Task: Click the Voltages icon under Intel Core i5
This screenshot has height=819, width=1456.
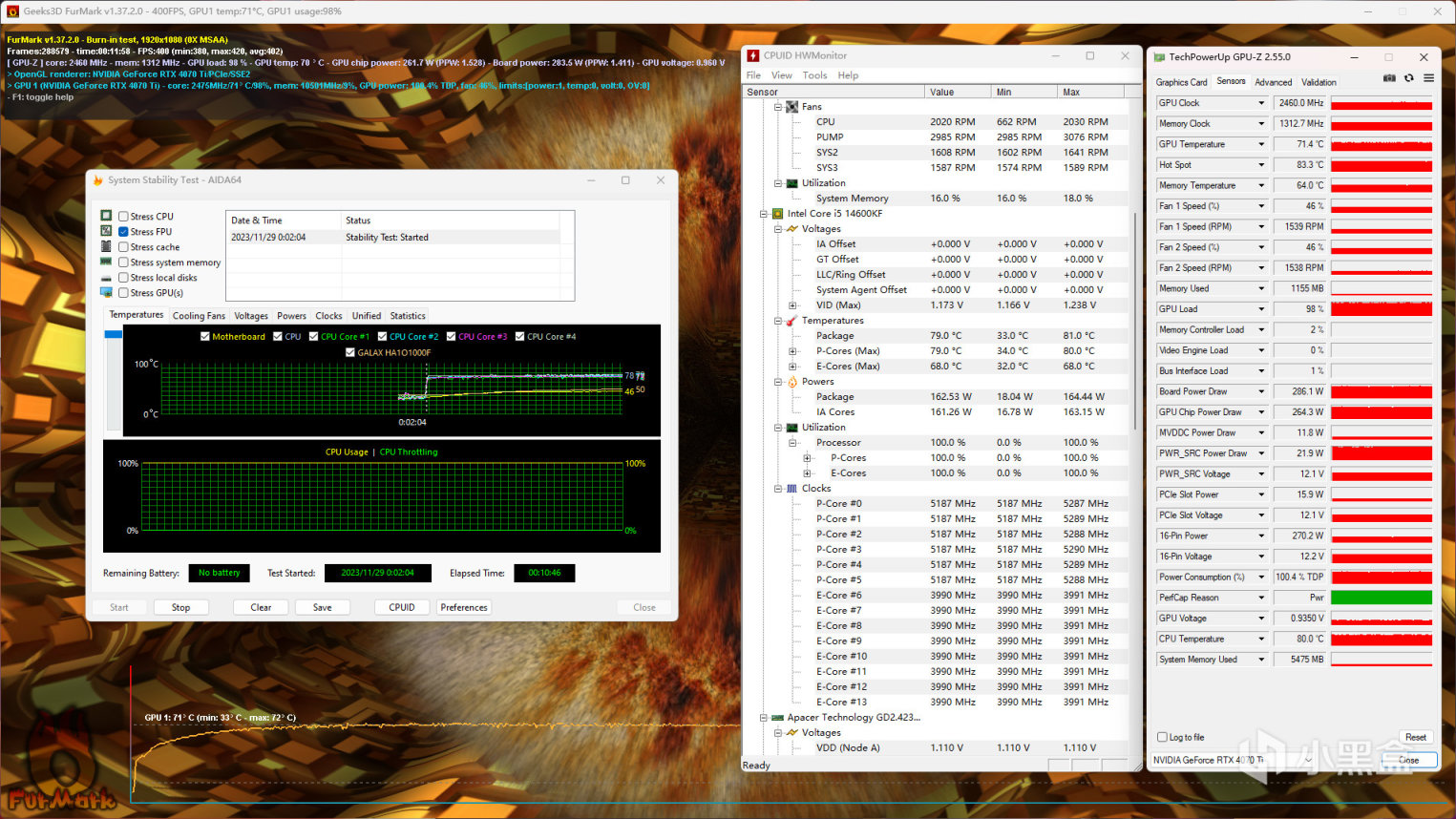Action: click(x=791, y=229)
